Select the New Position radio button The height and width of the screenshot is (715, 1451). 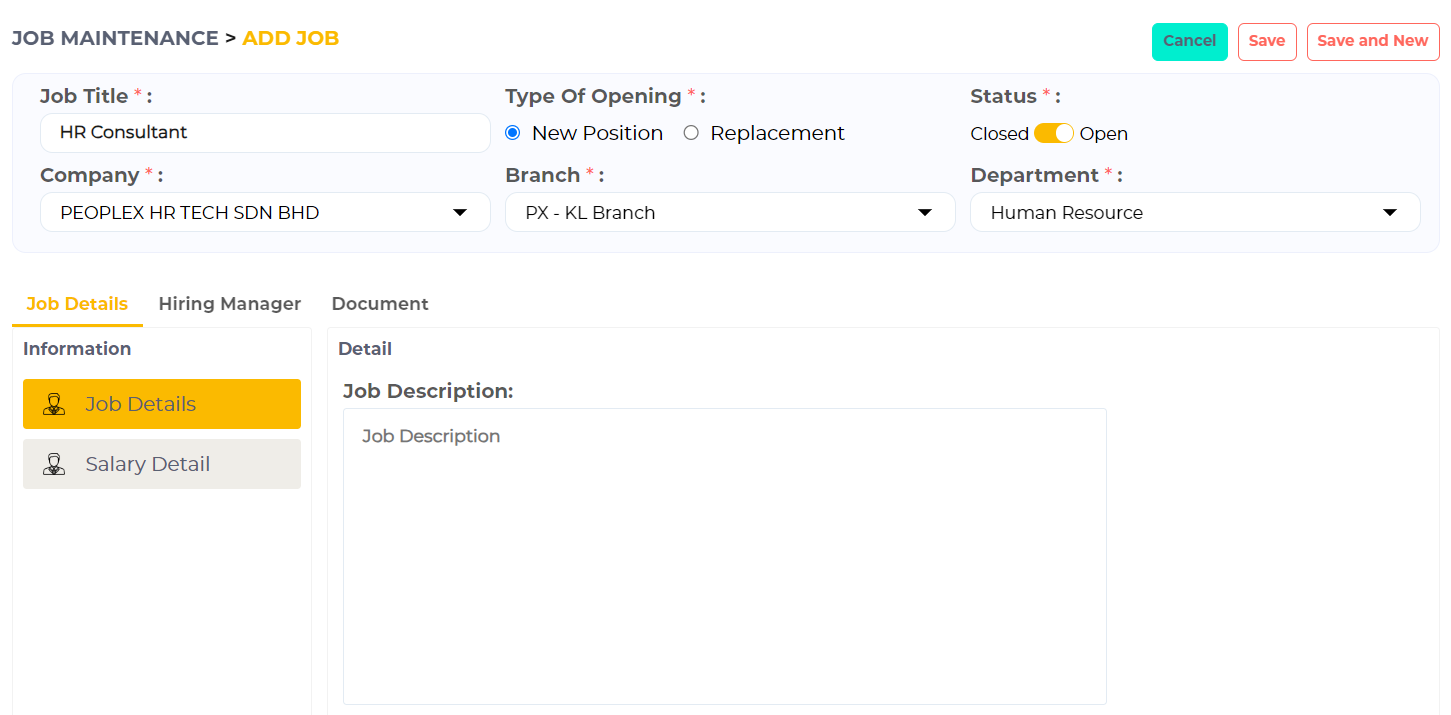513,133
